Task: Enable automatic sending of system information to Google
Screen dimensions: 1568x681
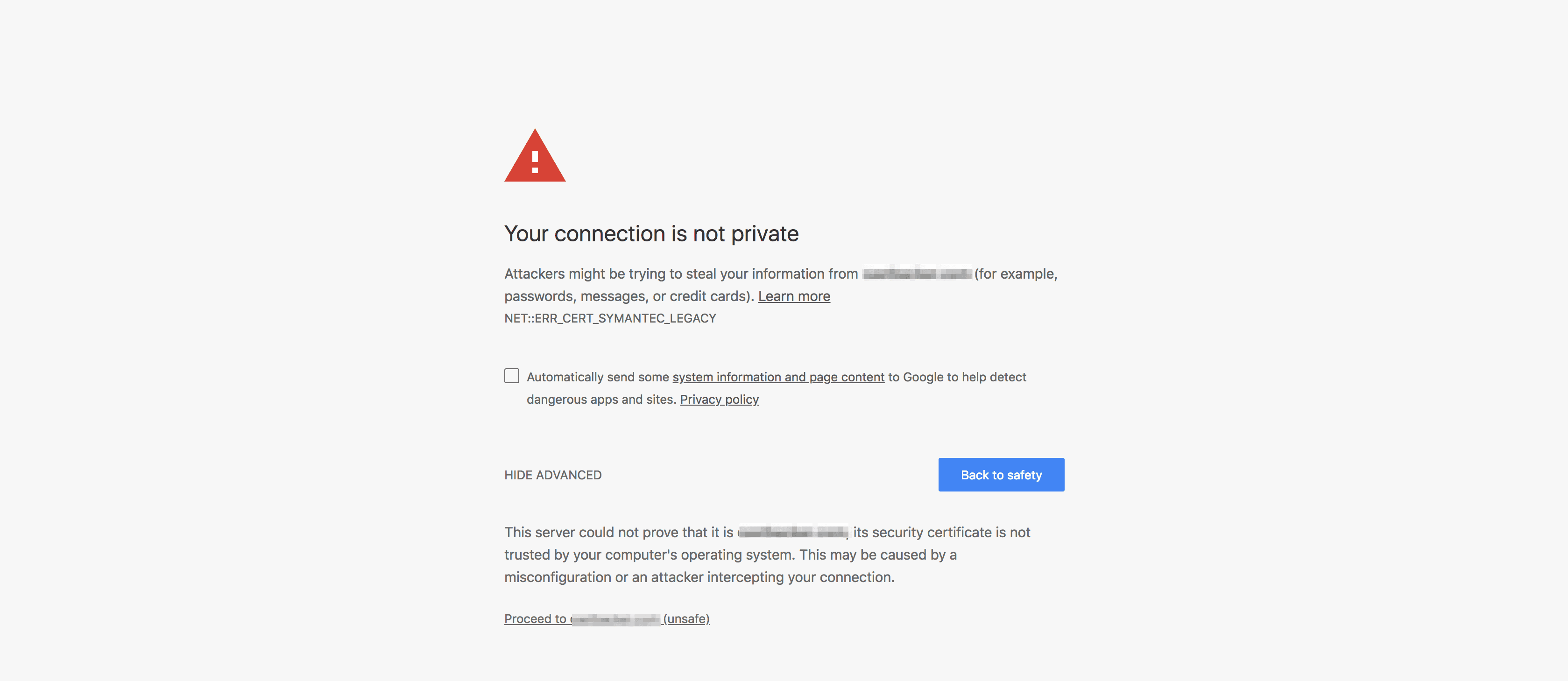Action: click(511, 376)
